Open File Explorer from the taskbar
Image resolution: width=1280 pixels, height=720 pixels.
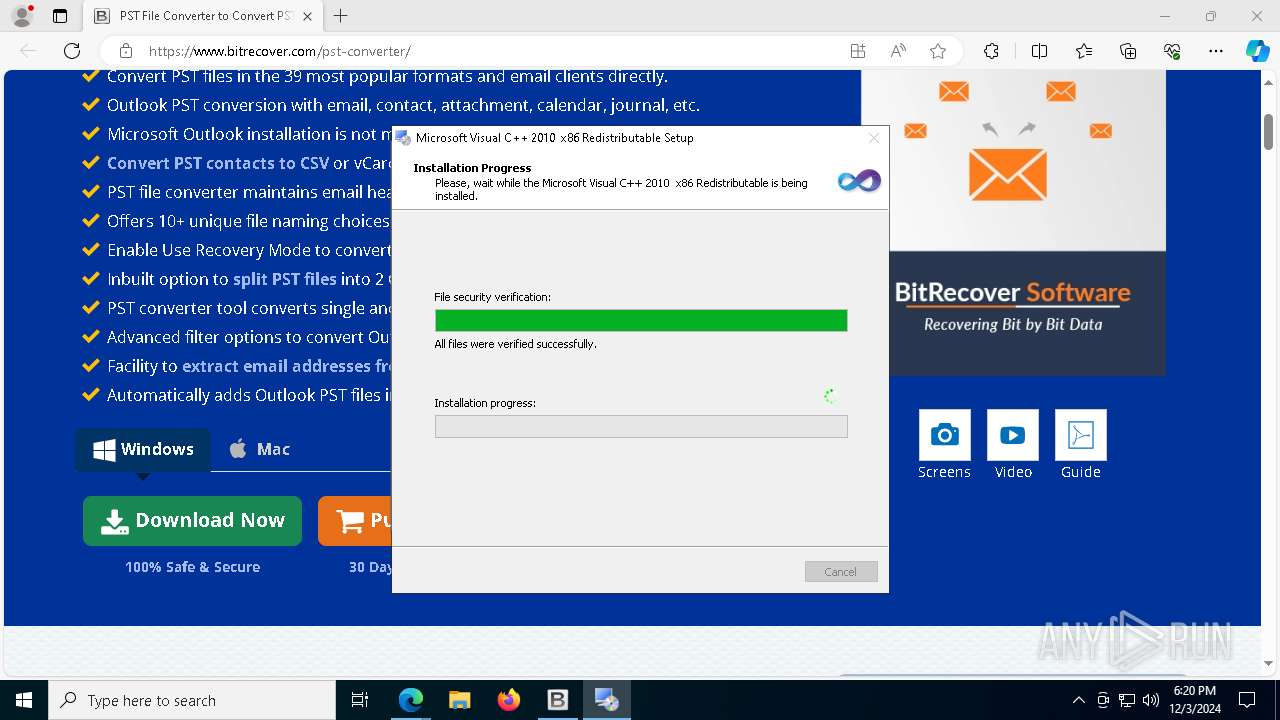coord(460,700)
